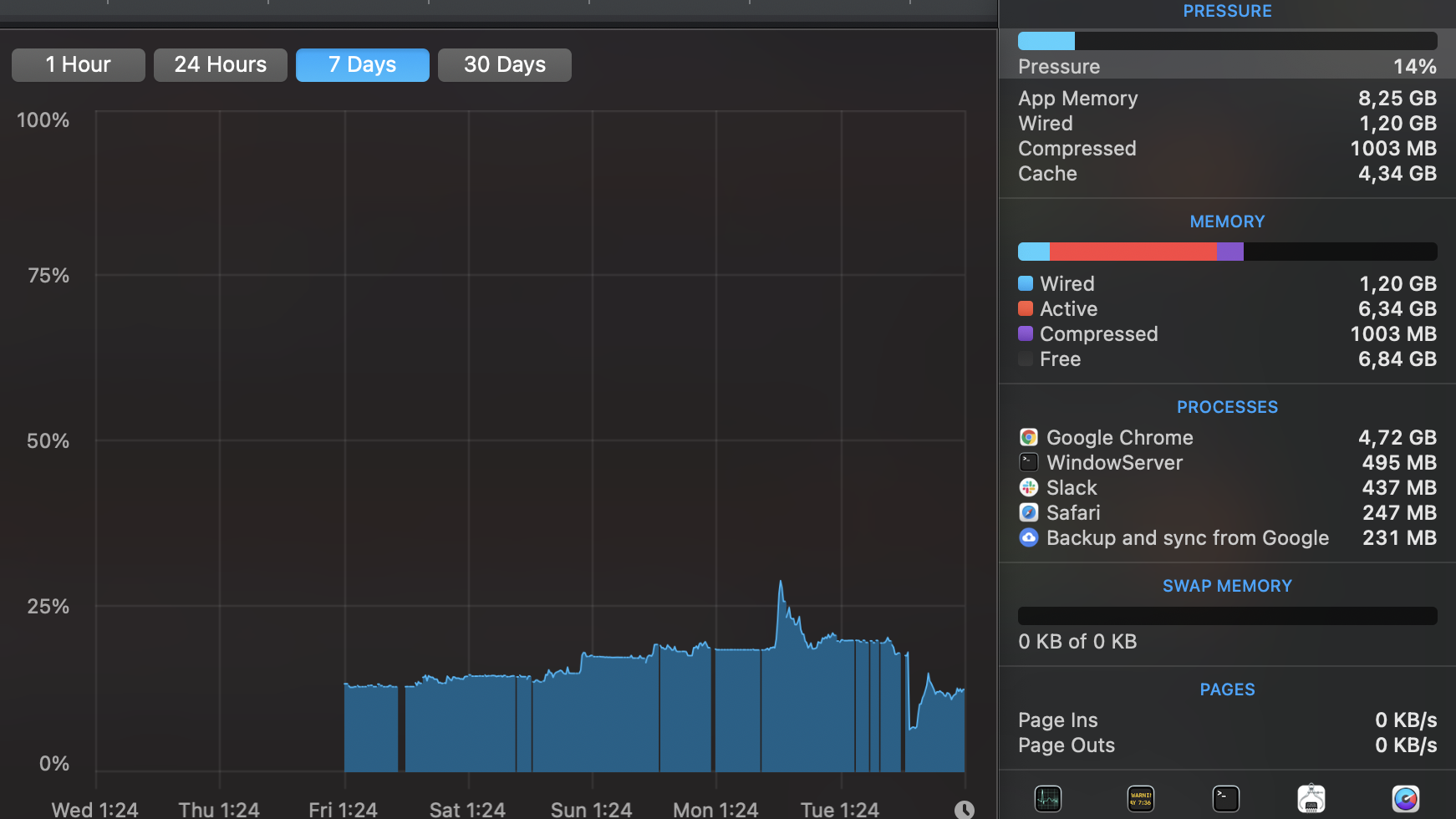Open Activity Monitor from the bottom icons
Screen dimensions: 1456x819
coord(1047,799)
